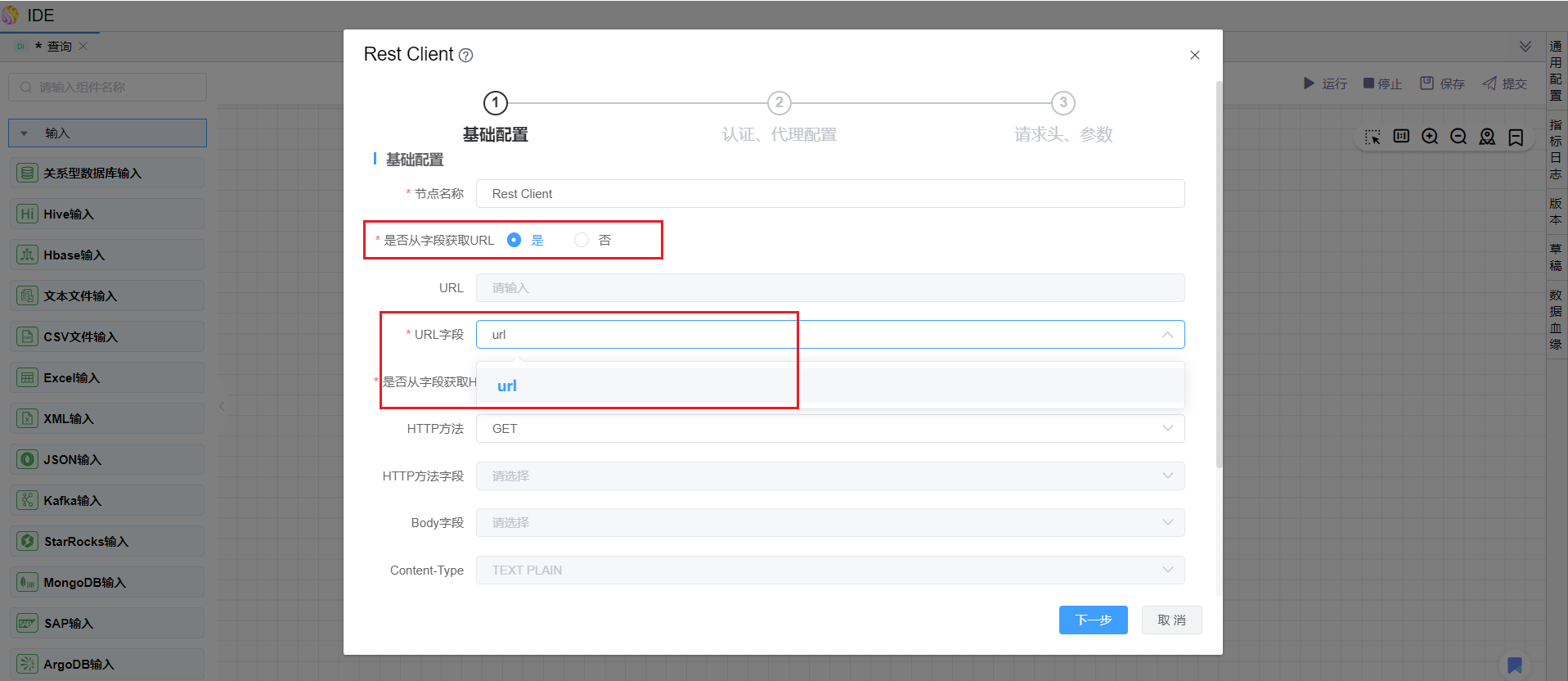Viewport: 1568px width, 681px height.
Task: Collapse the 输入 component category
Action: coord(25,133)
